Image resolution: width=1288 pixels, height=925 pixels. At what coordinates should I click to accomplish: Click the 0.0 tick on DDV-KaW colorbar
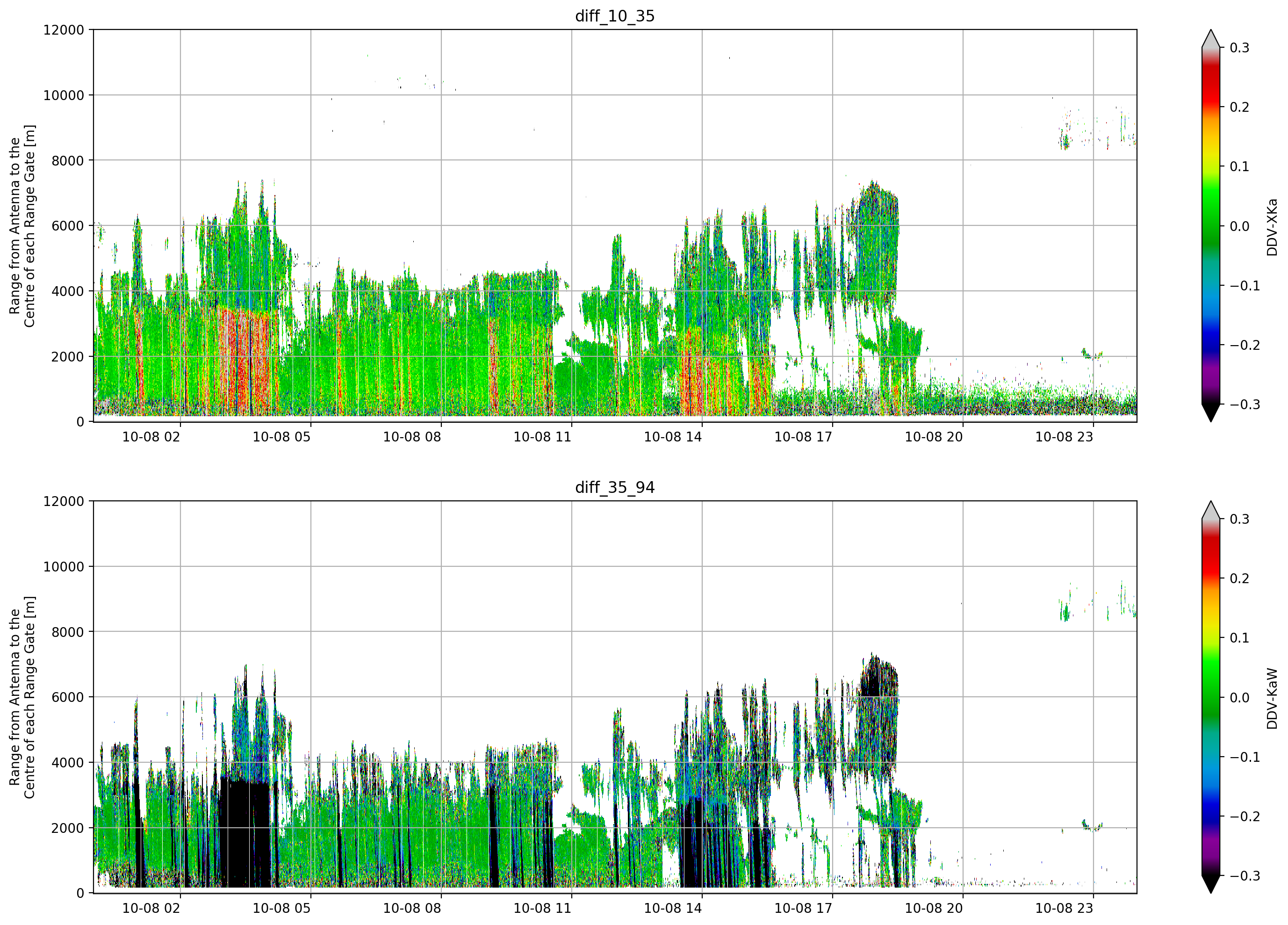coord(1240,698)
